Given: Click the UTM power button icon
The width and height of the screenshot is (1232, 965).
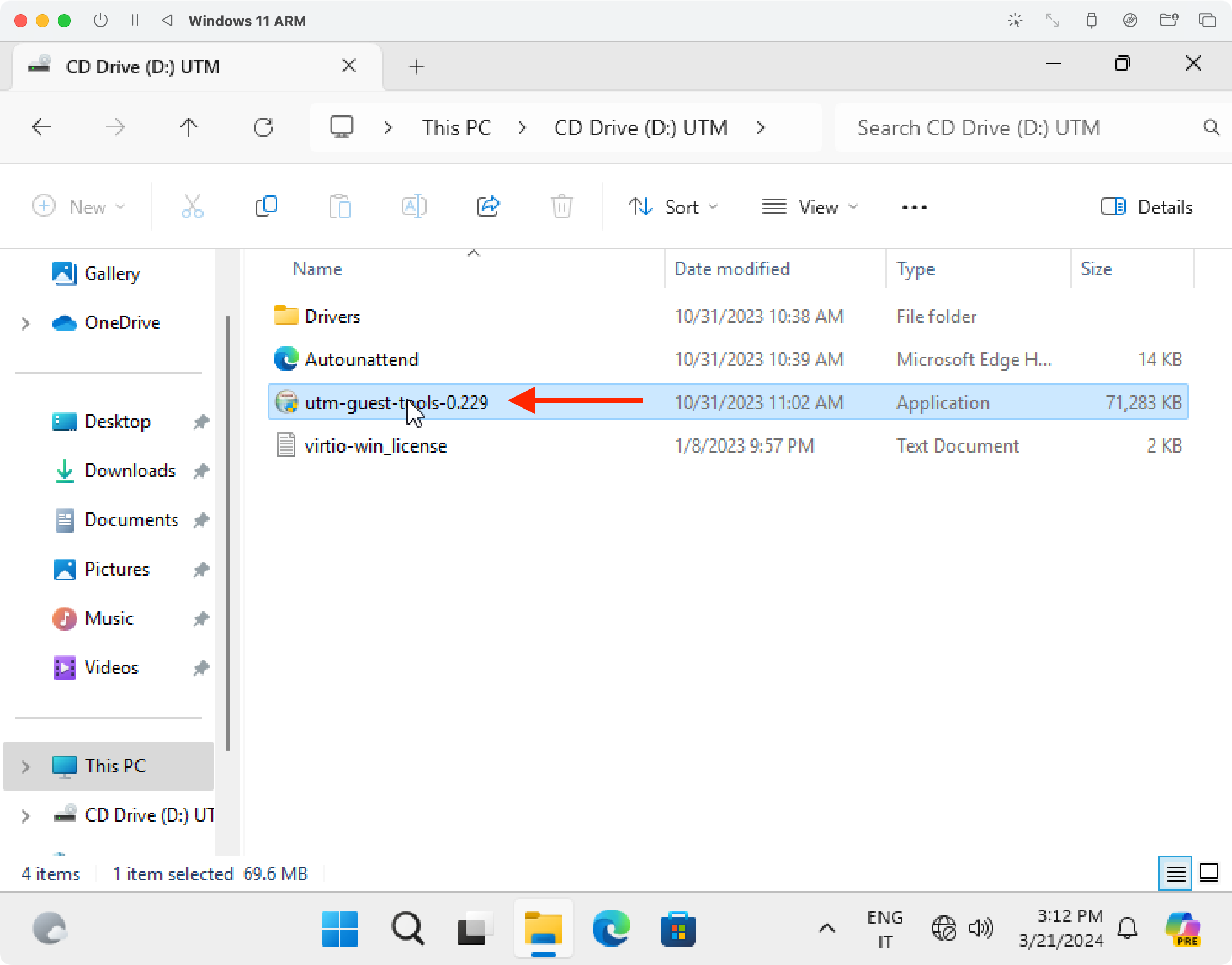Looking at the screenshot, I should (101, 21).
